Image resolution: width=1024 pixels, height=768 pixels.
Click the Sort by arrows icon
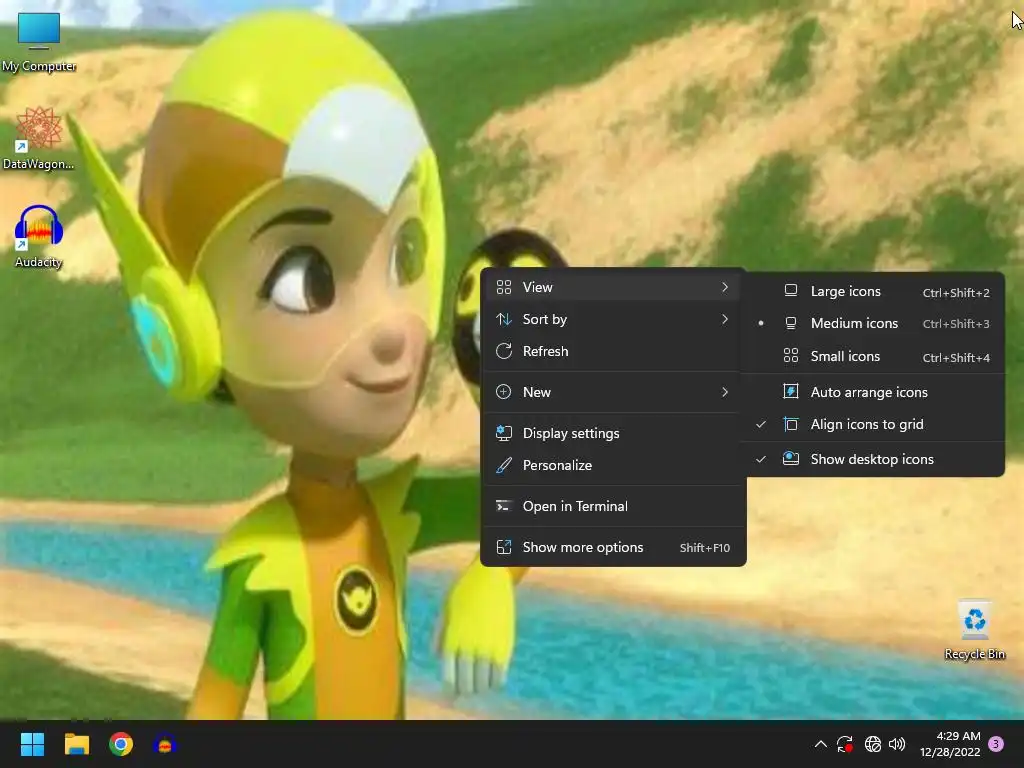[x=504, y=319]
